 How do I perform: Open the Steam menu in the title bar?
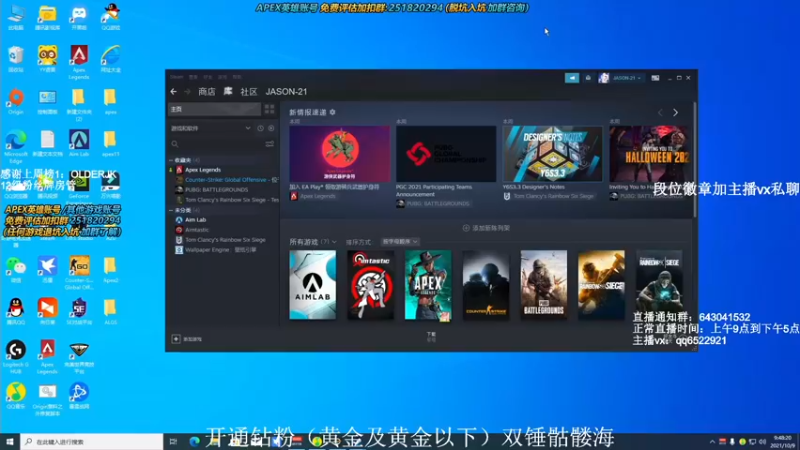point(177,77)
